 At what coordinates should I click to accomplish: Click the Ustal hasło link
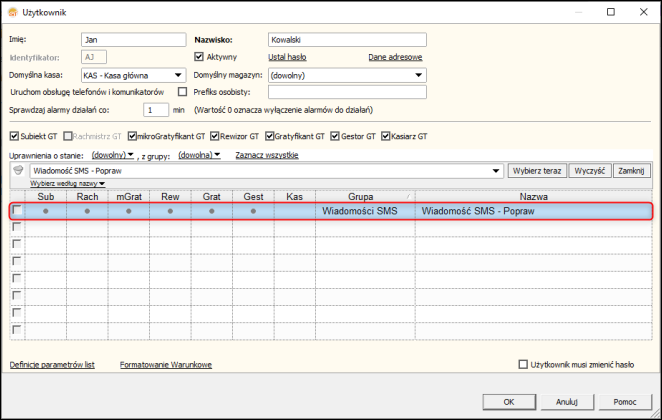pyautogui.click(x=287, y=57)
